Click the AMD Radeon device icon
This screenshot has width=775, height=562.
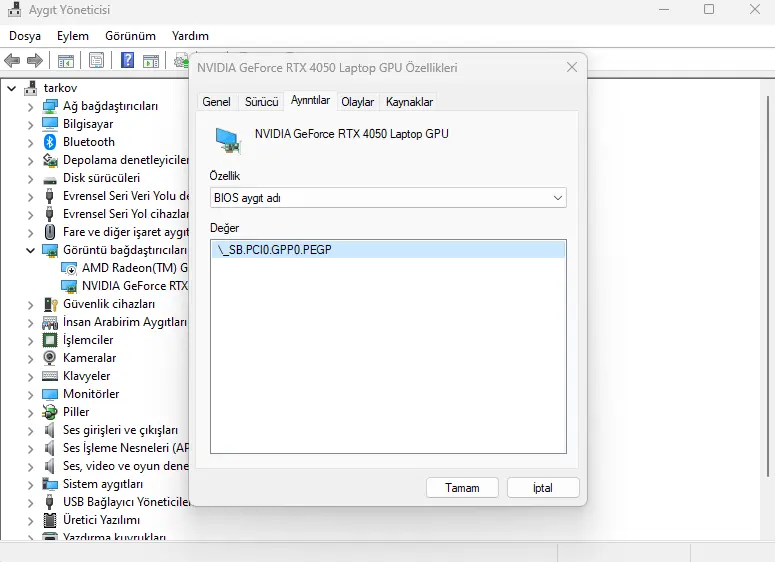69,268
